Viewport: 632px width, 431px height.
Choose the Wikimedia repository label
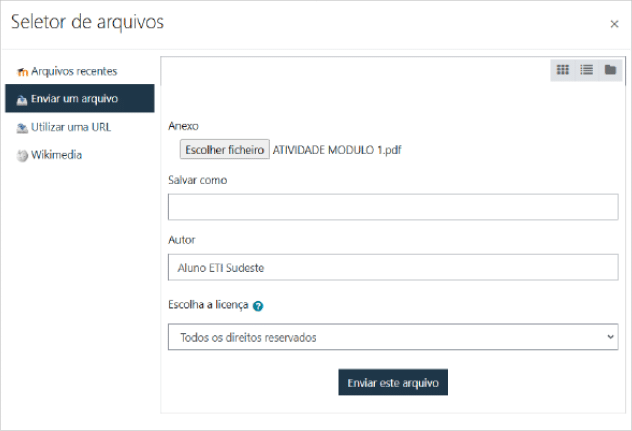tap(56, 155)
